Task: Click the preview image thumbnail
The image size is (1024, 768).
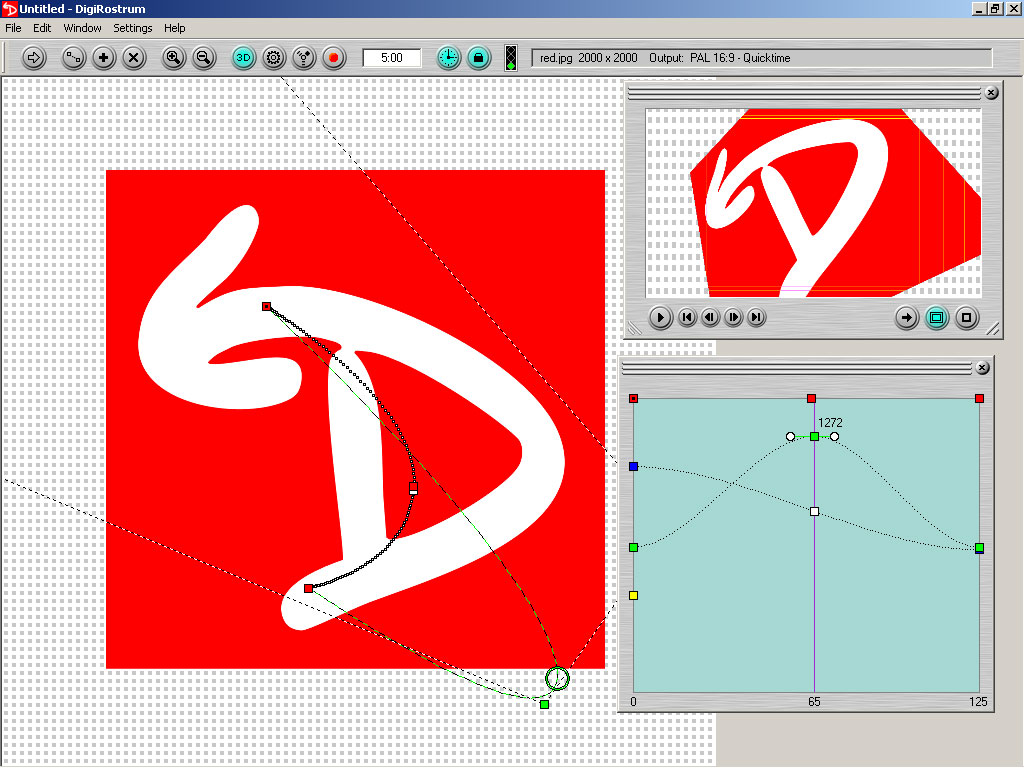Action: [x=813, y=202]
